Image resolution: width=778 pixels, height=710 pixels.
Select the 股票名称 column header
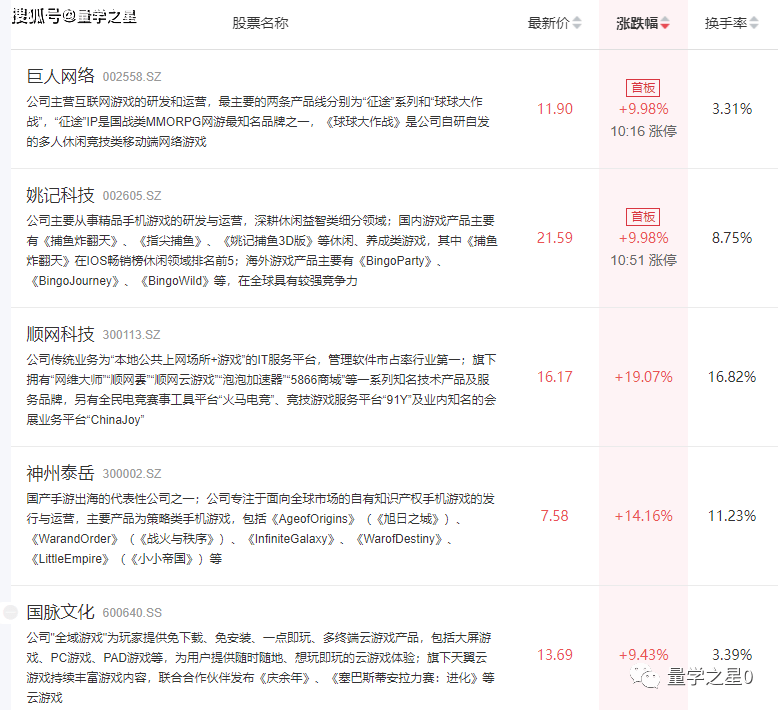(x=260, y=23)
